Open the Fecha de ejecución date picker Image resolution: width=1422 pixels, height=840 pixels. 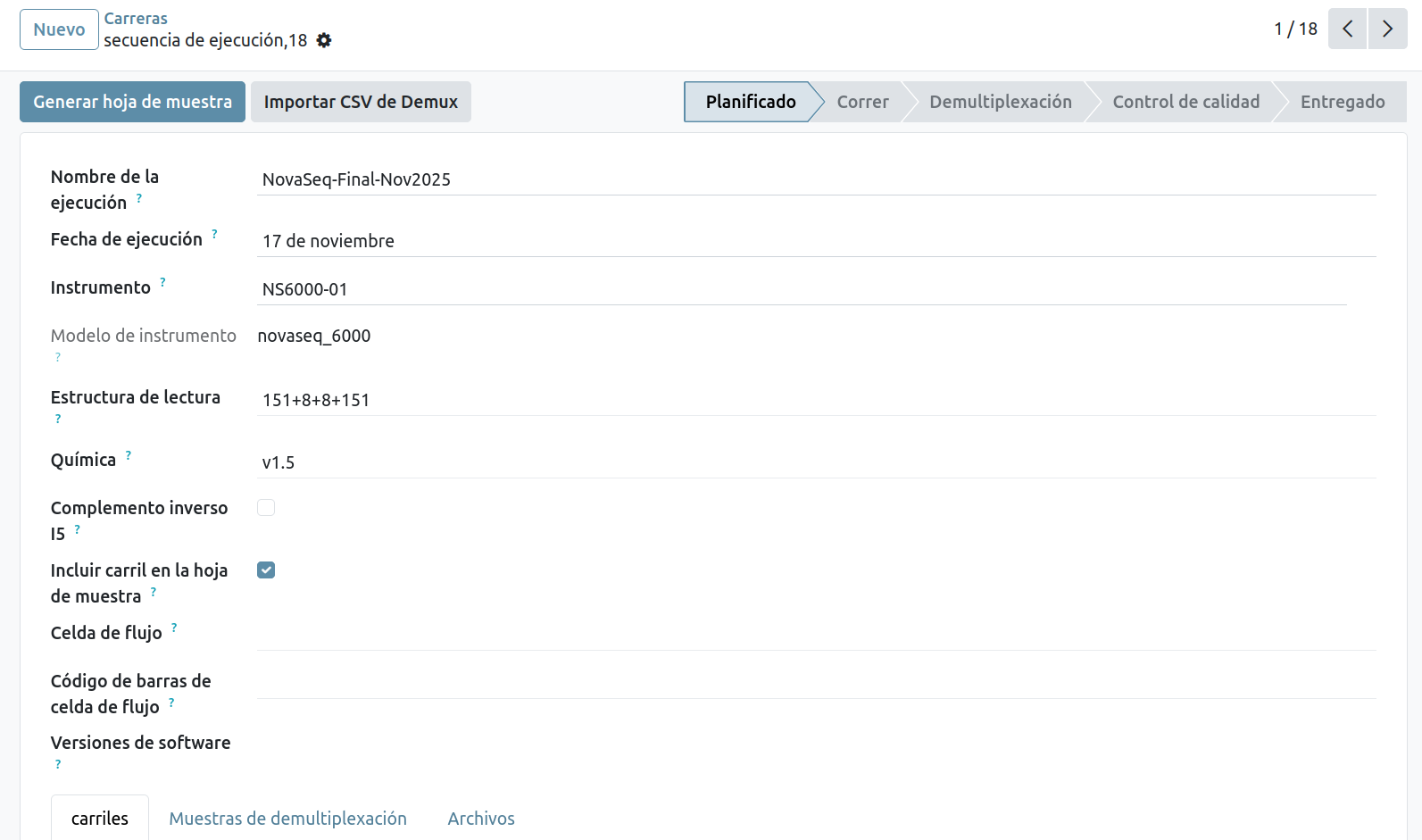(x=815, y=241)
